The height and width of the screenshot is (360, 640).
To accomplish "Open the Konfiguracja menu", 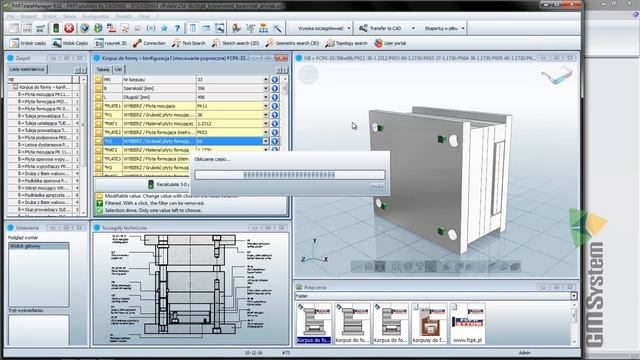I will coord(96,16).
